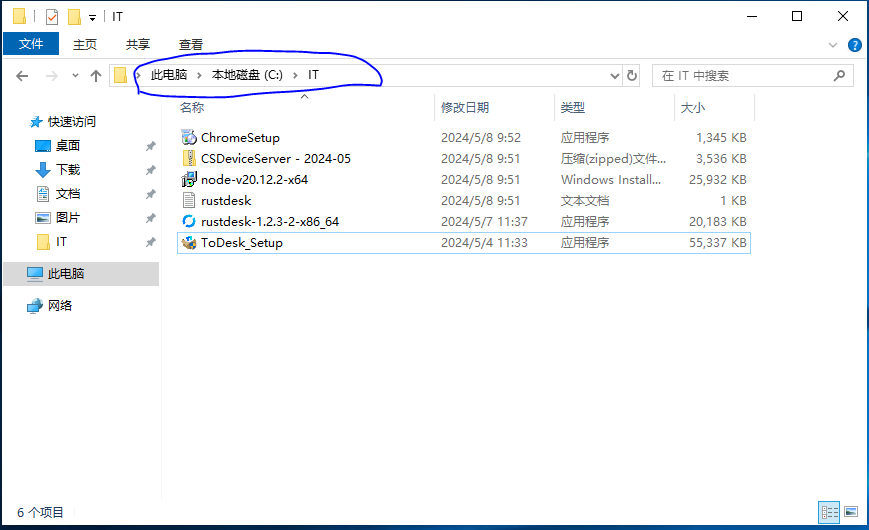Click the 6 个项目 status text
This screenshot has width=869, height=530.
click(x=40, y=512)
